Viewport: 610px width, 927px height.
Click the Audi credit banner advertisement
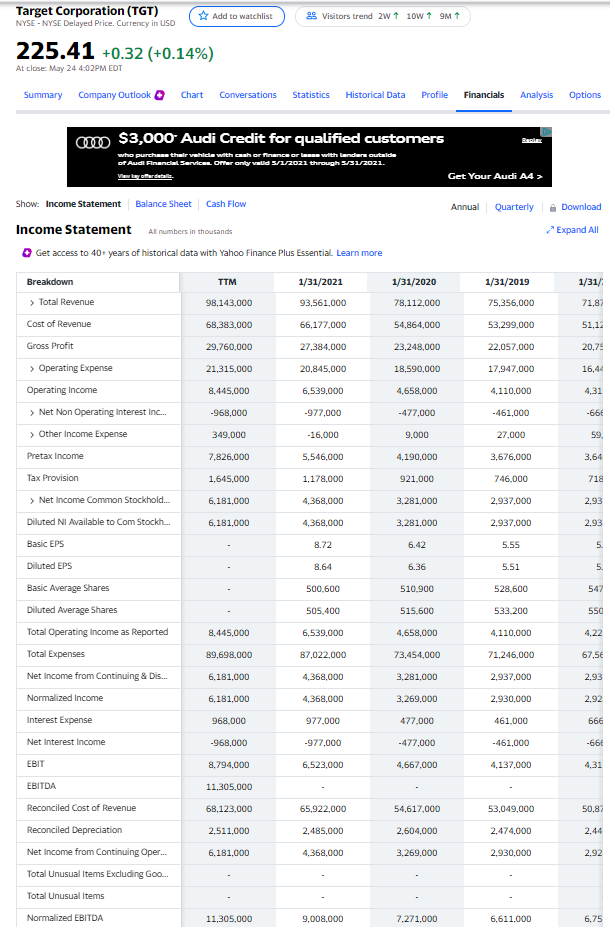(x=309, y=157)
